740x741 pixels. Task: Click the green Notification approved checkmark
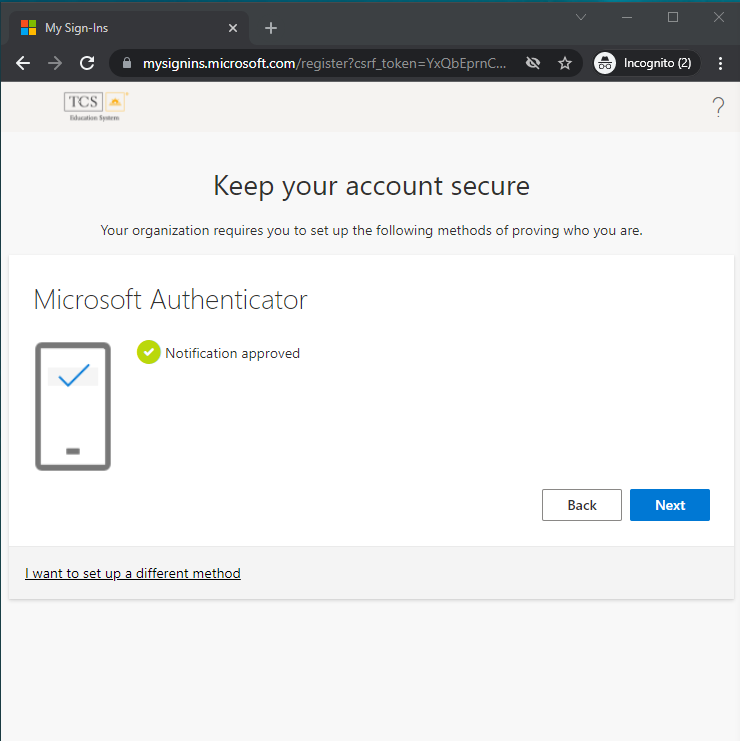click(148, 352)
